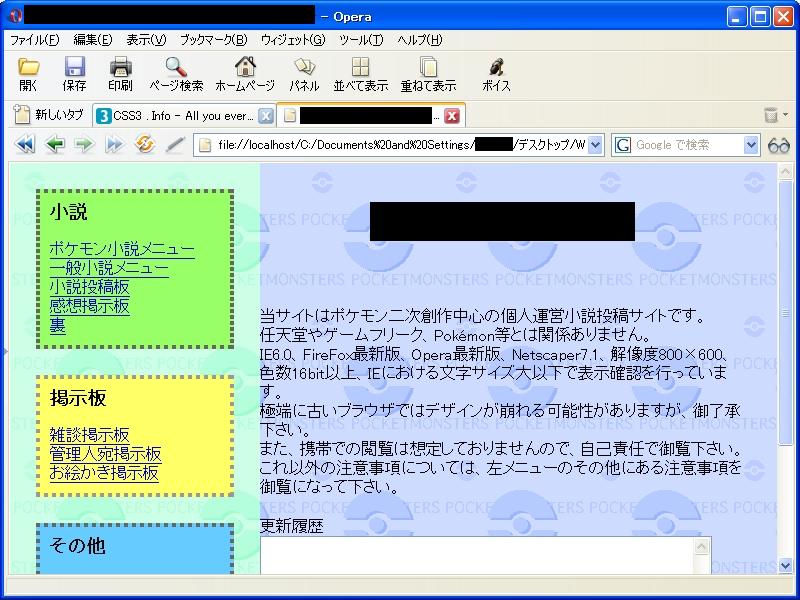Image resolution: width=800 pixels, height=600 pixels.
Task: Open the ヘルプ(H) menu
Action: [x=420, y=40]
